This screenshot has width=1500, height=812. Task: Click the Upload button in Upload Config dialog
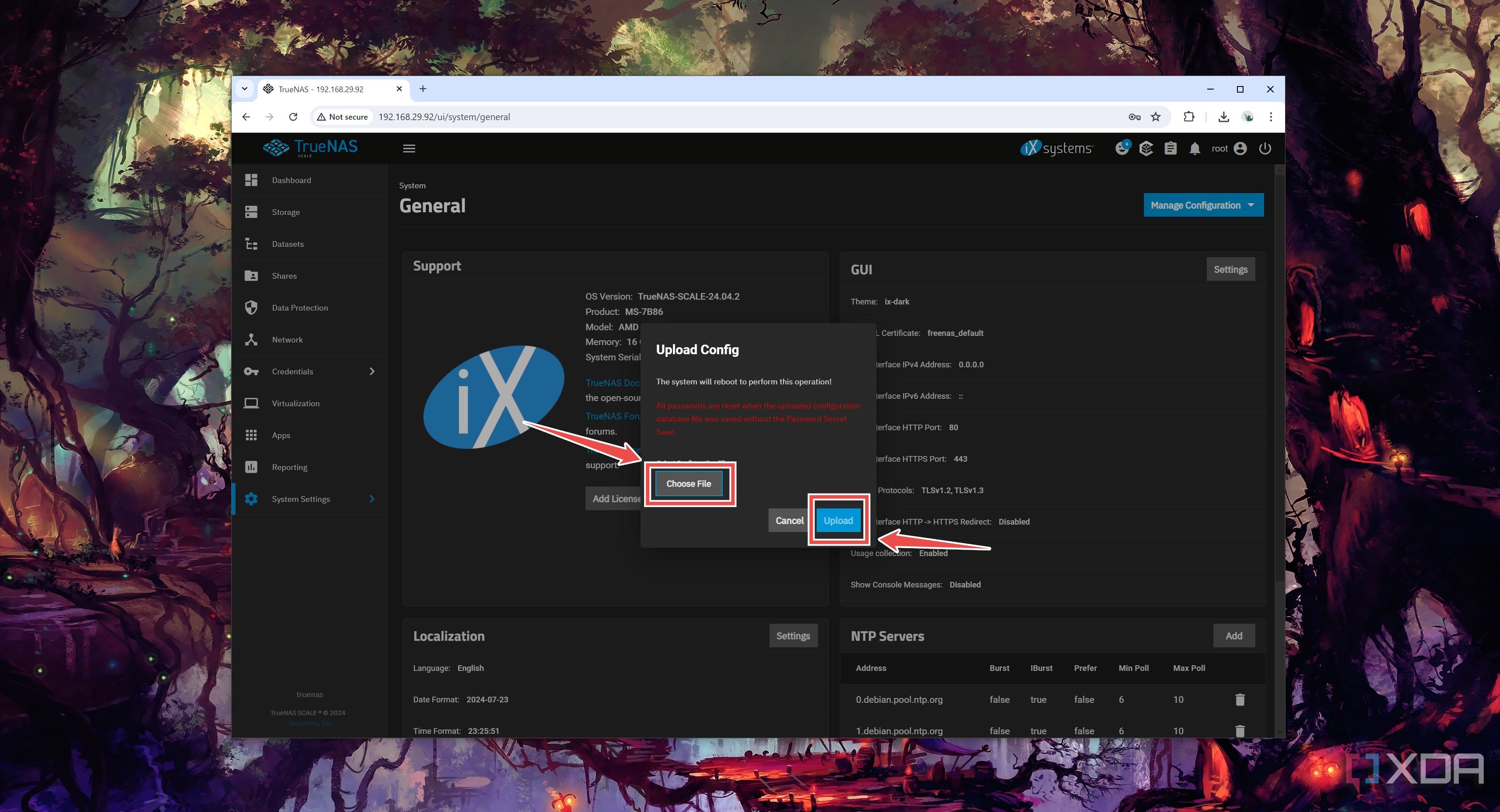838,520
